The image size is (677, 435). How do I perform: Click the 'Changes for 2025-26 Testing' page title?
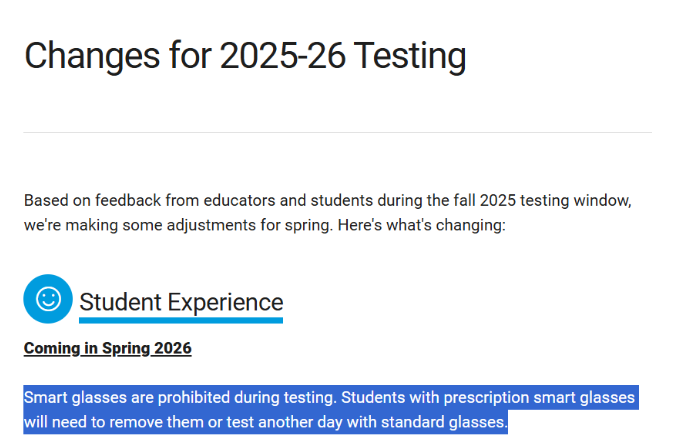[245, 56]
